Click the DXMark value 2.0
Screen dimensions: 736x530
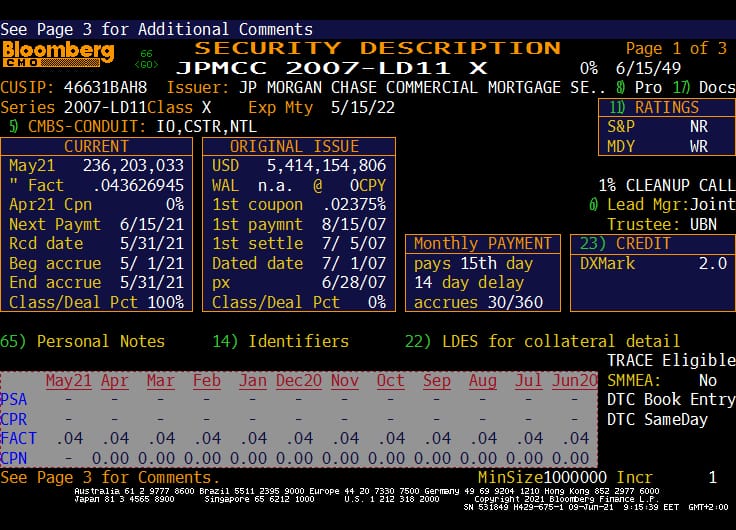[713, 263]
